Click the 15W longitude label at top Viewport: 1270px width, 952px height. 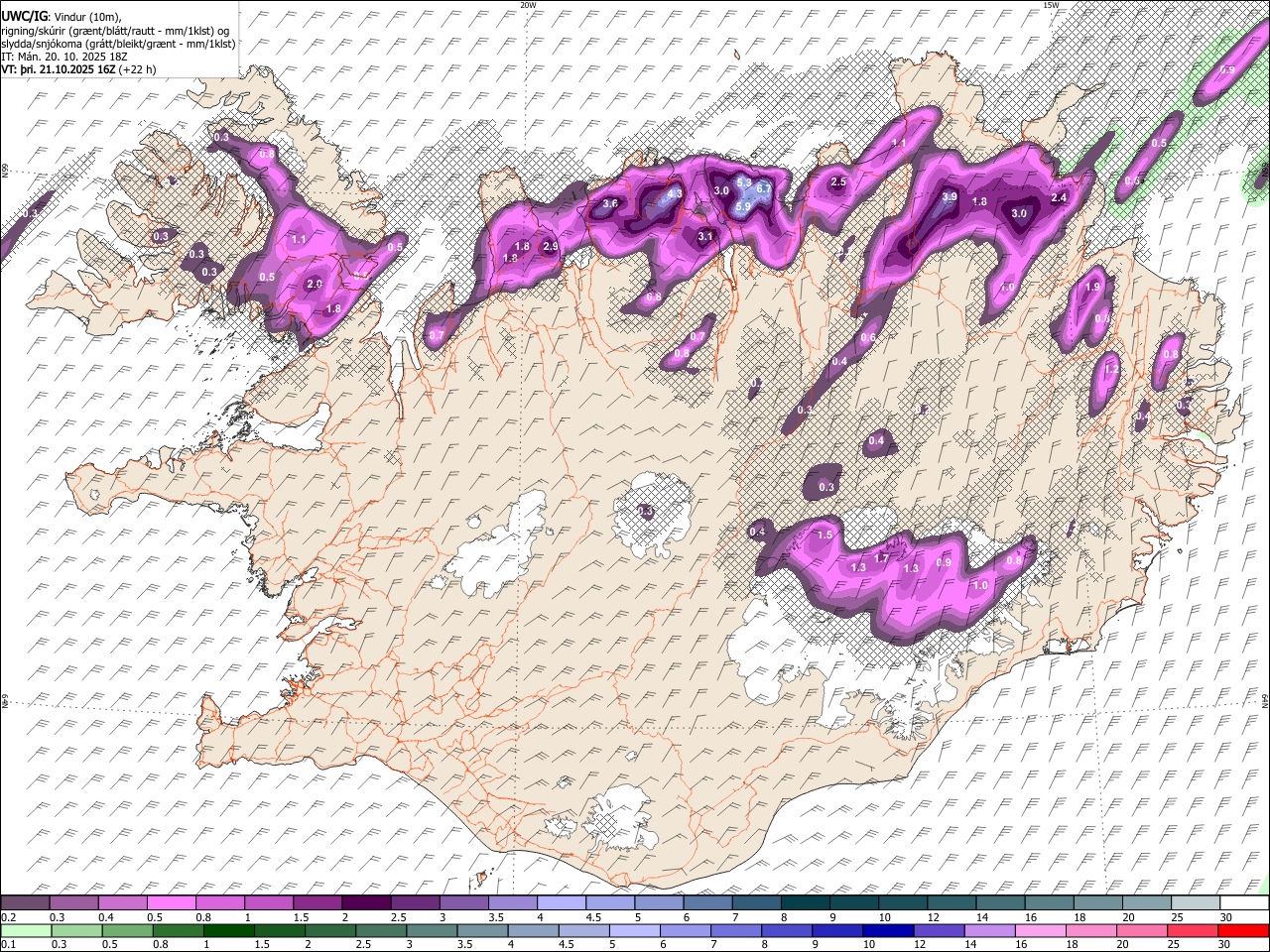(1051, 5)
